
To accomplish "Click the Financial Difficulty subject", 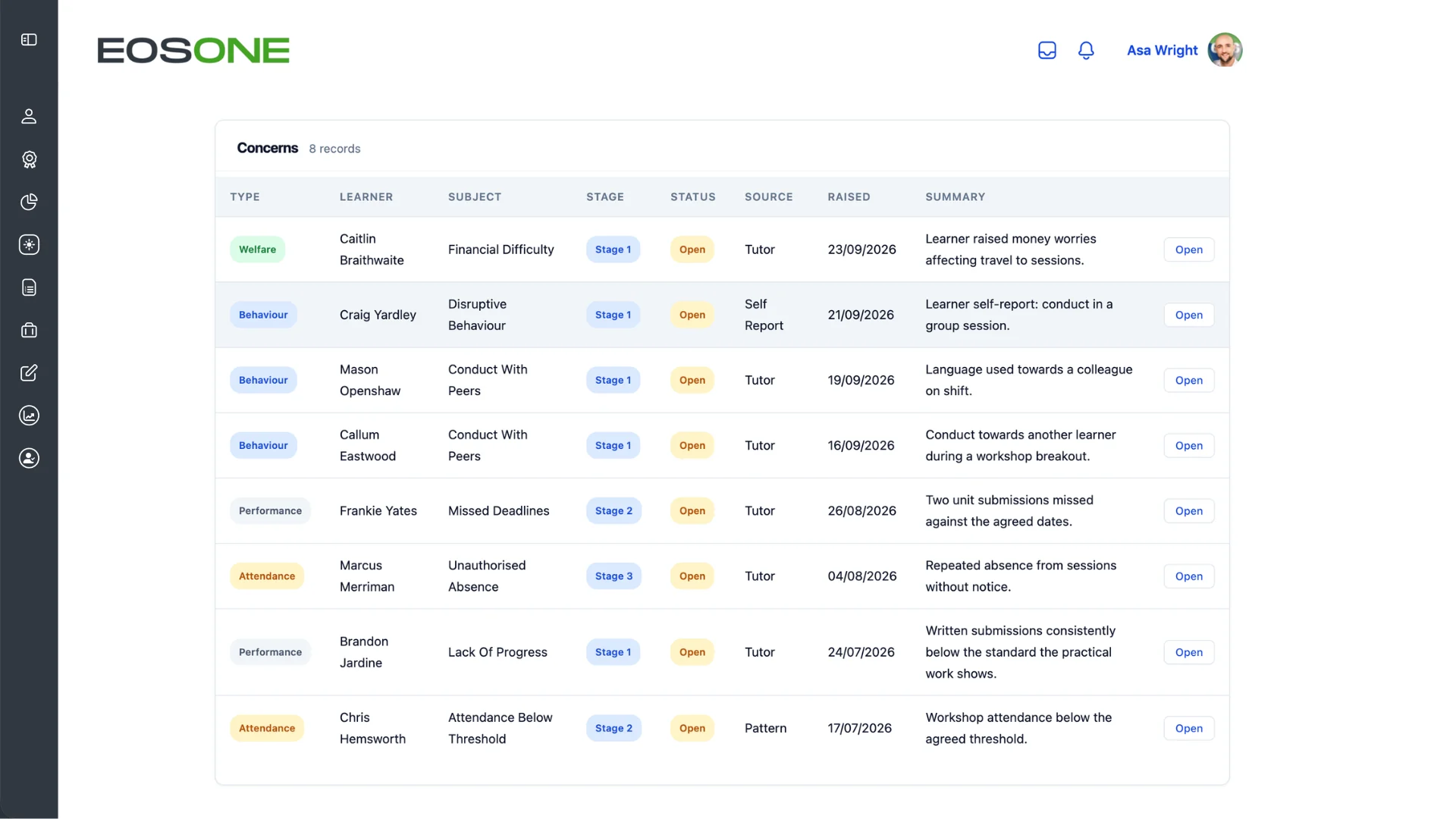I will point(500,249).
